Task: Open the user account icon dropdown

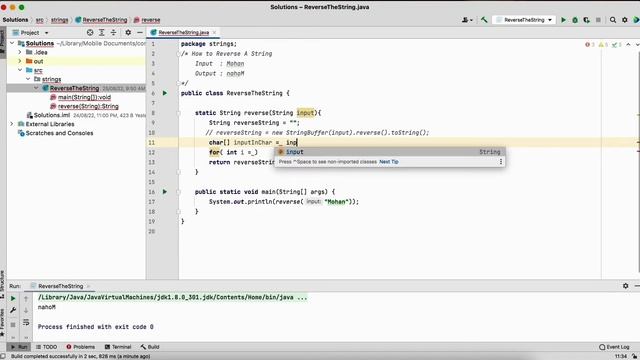Action: tap(467, 20)
